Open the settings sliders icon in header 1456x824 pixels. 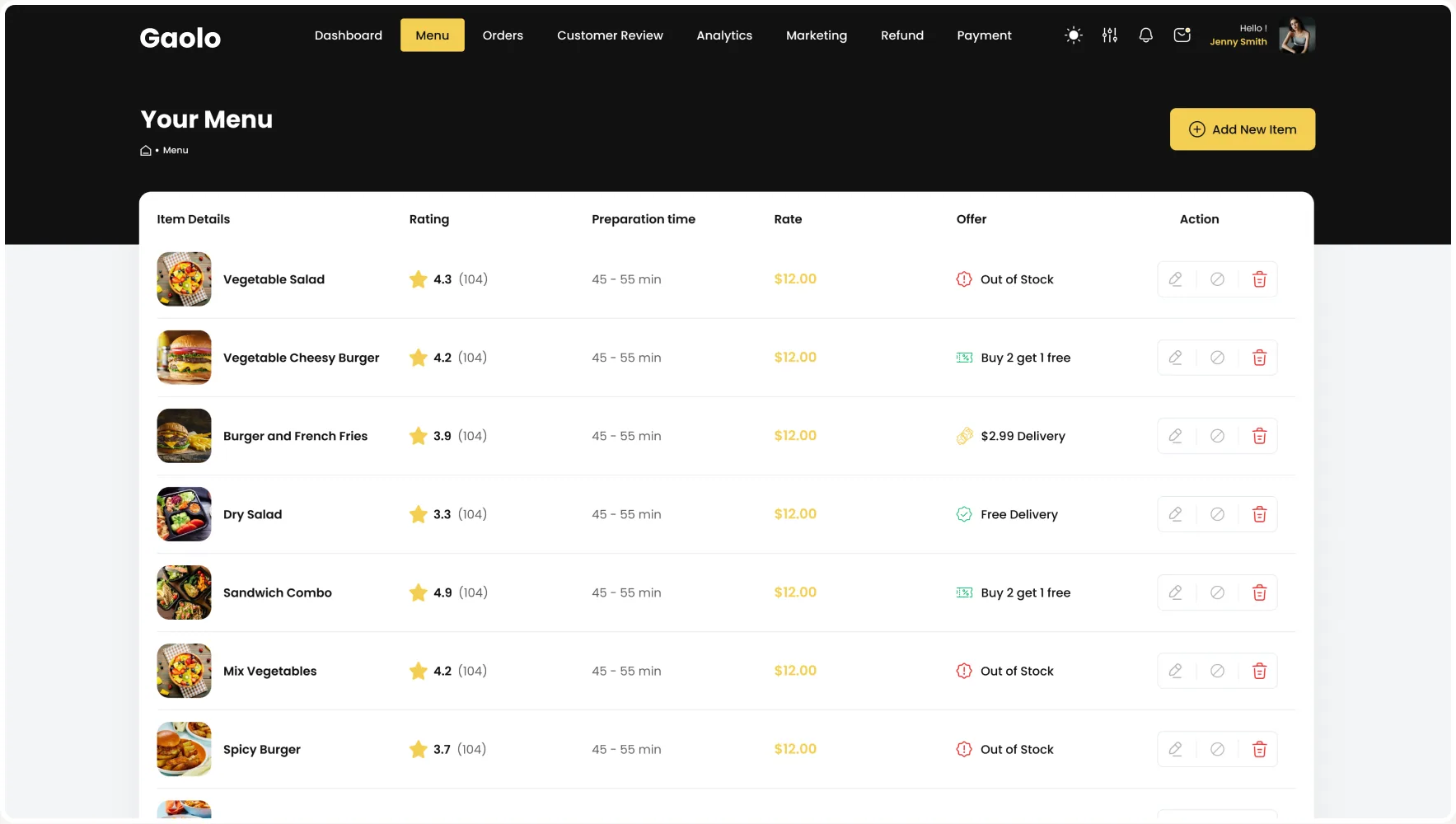coord(1110,35)
